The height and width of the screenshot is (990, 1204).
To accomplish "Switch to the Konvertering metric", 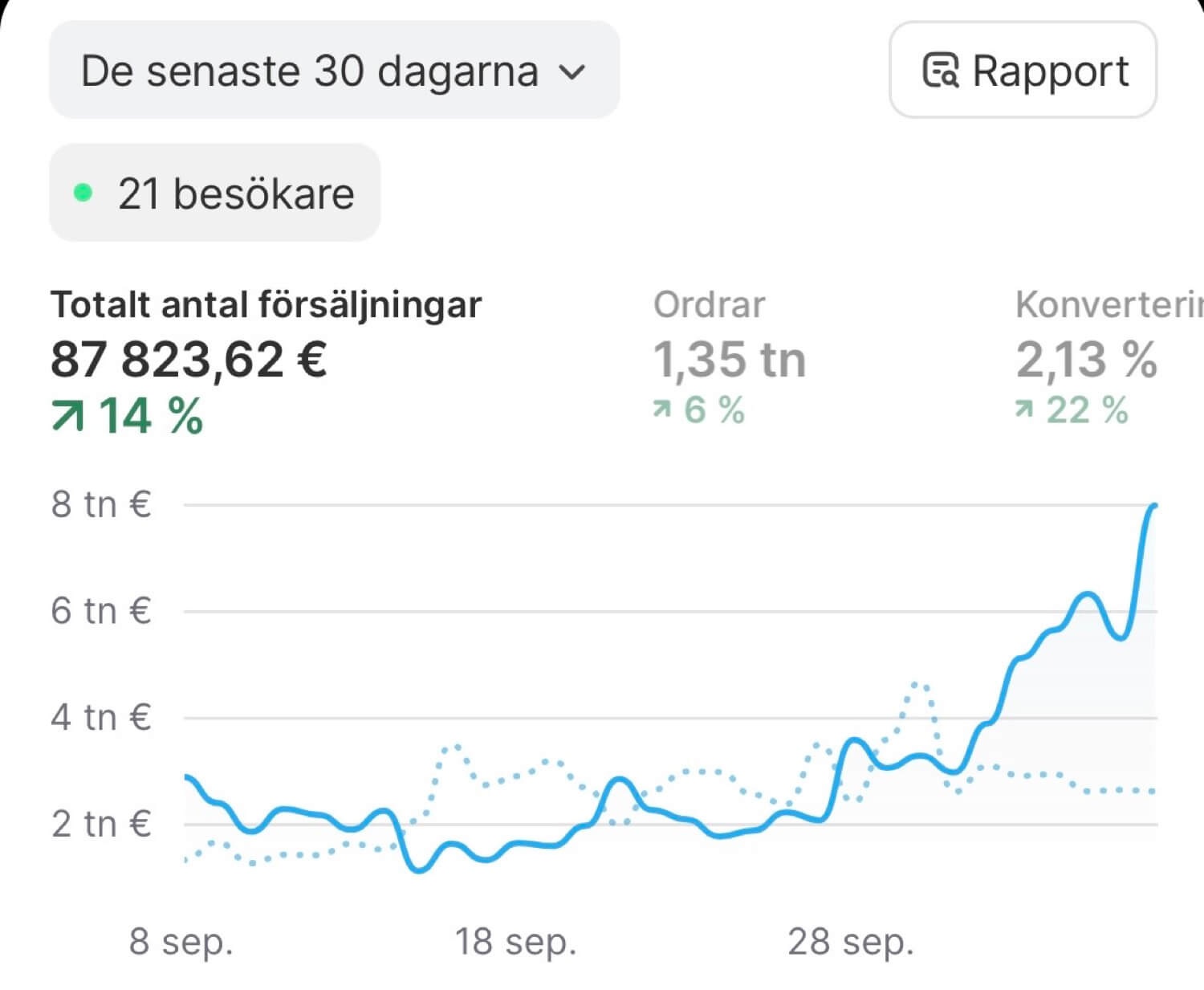I will [1108, 305].
